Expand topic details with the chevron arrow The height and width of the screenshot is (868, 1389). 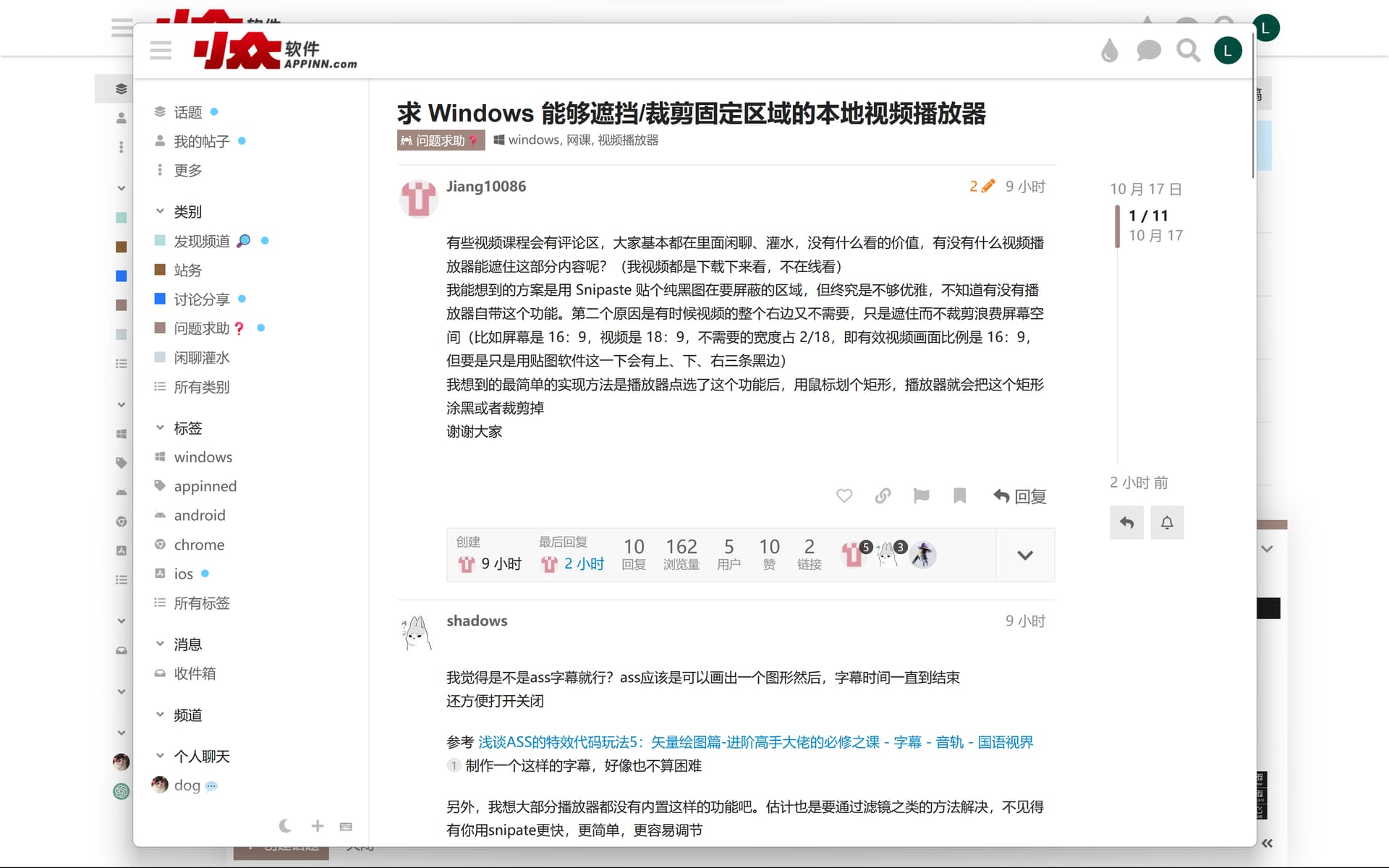click(x=1024, y=556)
